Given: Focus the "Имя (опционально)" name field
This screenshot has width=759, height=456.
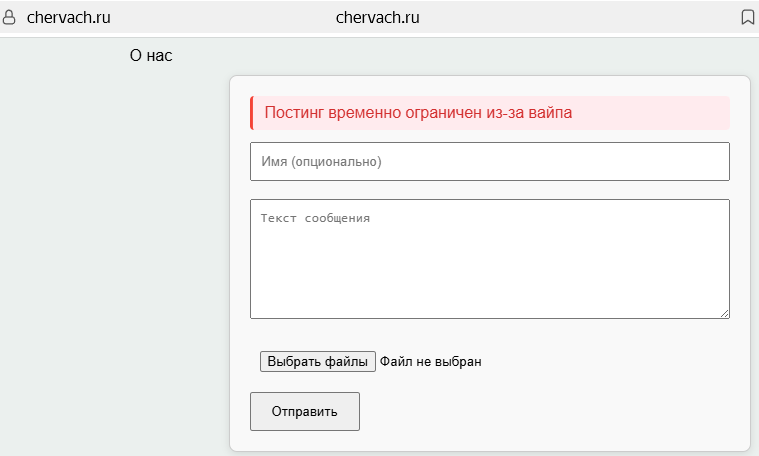Looking at the screenshot, I should pos(489,162).
